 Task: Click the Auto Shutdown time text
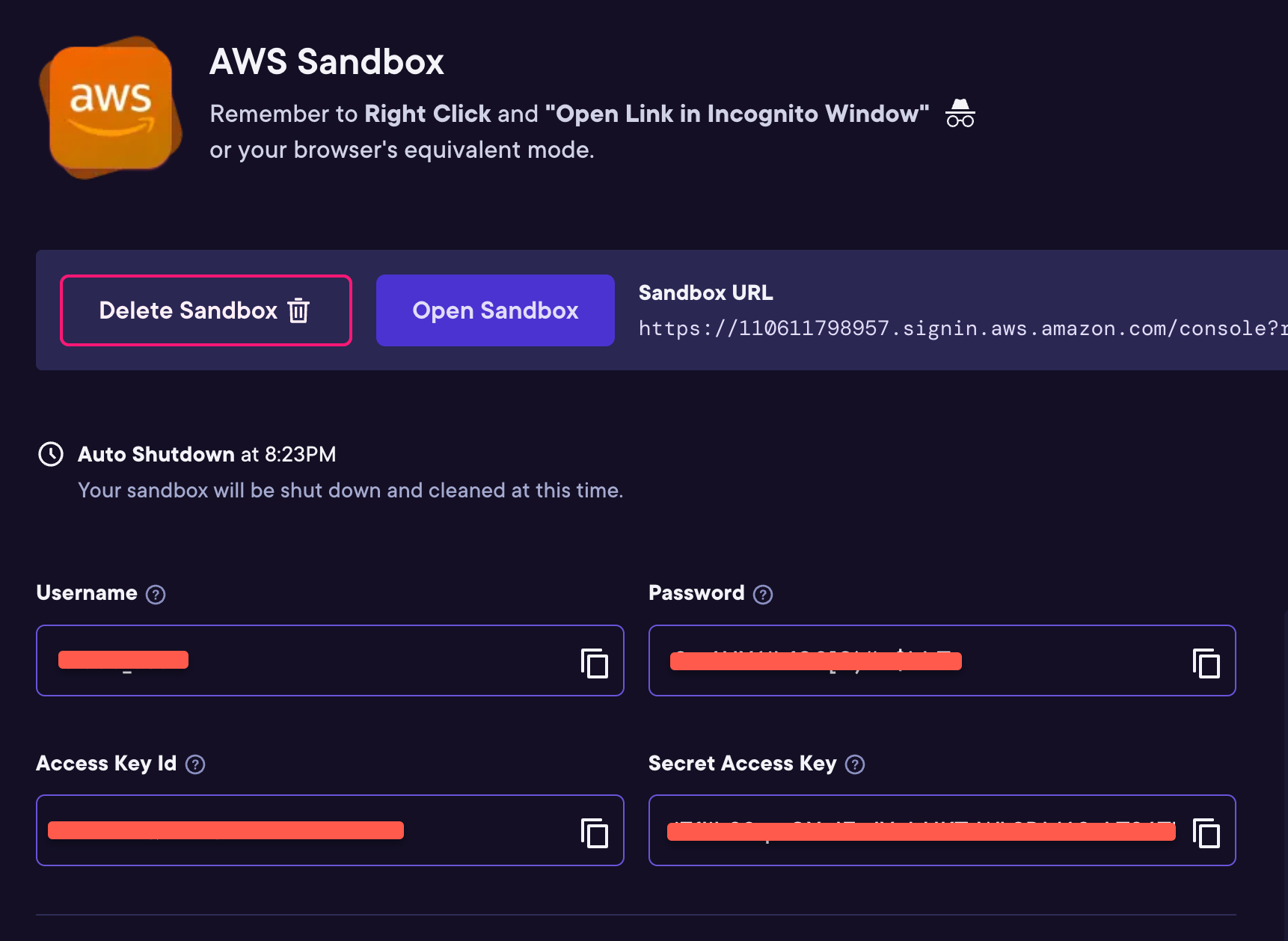(207, 454)
